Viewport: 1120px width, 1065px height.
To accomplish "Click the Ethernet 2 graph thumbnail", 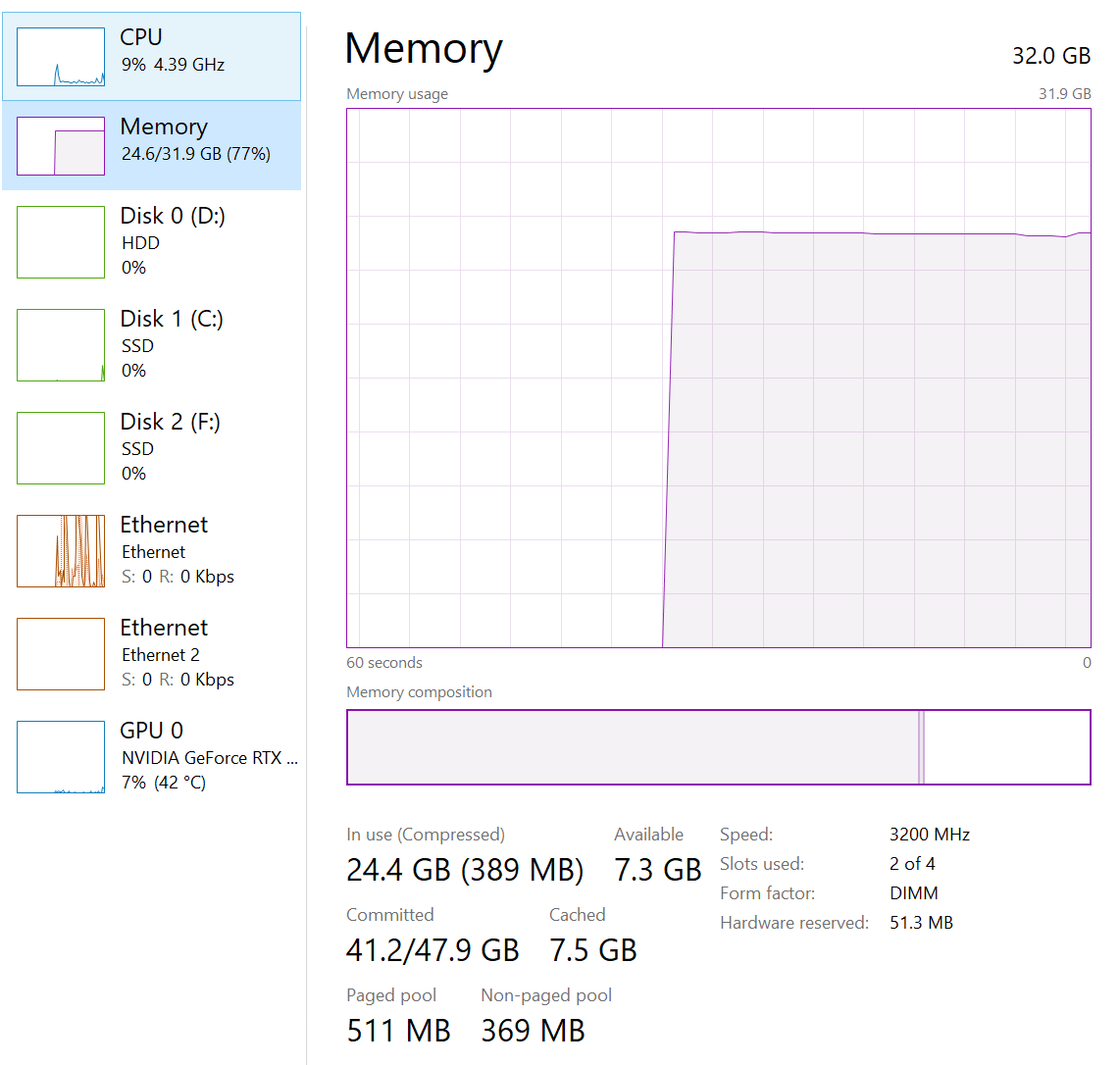I will pyautogui.click(x=61, y=654).
